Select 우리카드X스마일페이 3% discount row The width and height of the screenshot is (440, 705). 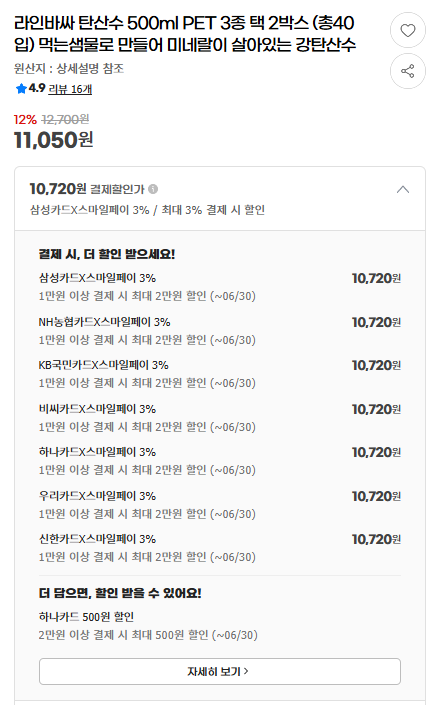220,504
